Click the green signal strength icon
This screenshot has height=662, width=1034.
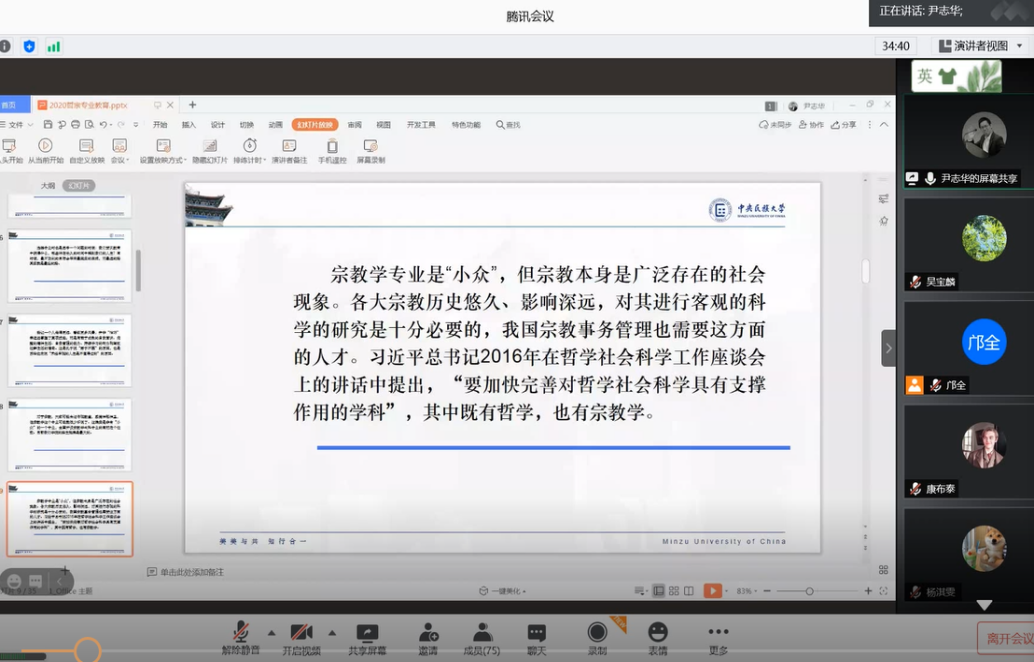coord(53,46)
